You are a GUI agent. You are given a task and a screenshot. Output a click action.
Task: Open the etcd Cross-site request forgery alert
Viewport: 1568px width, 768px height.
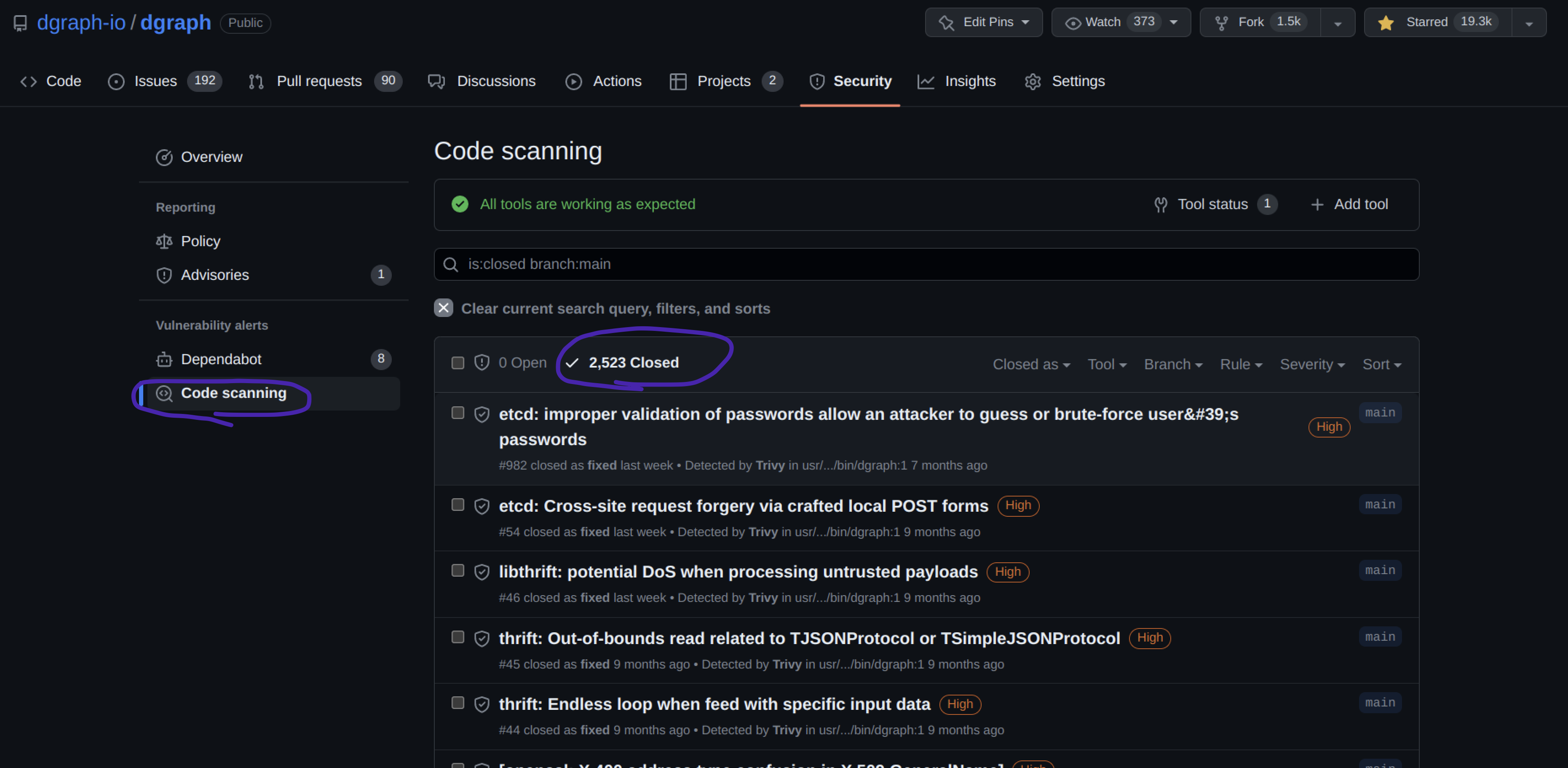[x=743, y=507]
